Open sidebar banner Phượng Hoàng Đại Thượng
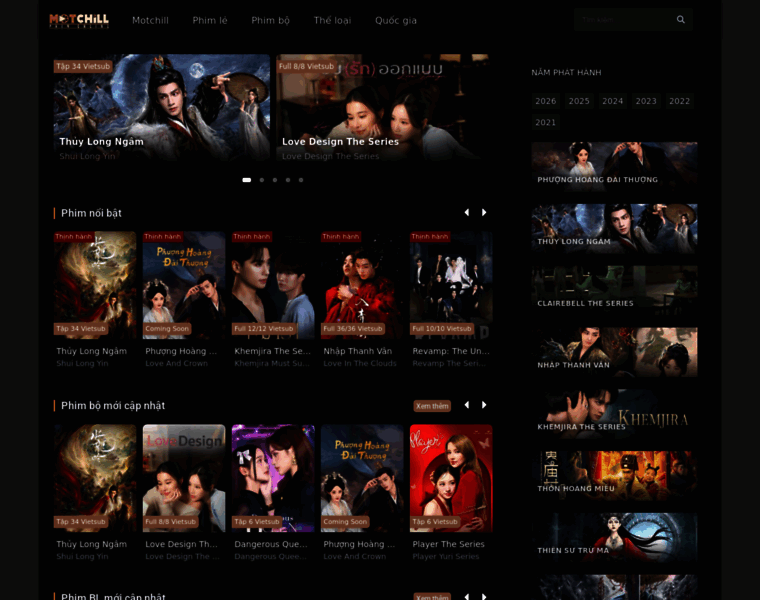760x600 pixels. pyautogui.click(x=615, y=167)
